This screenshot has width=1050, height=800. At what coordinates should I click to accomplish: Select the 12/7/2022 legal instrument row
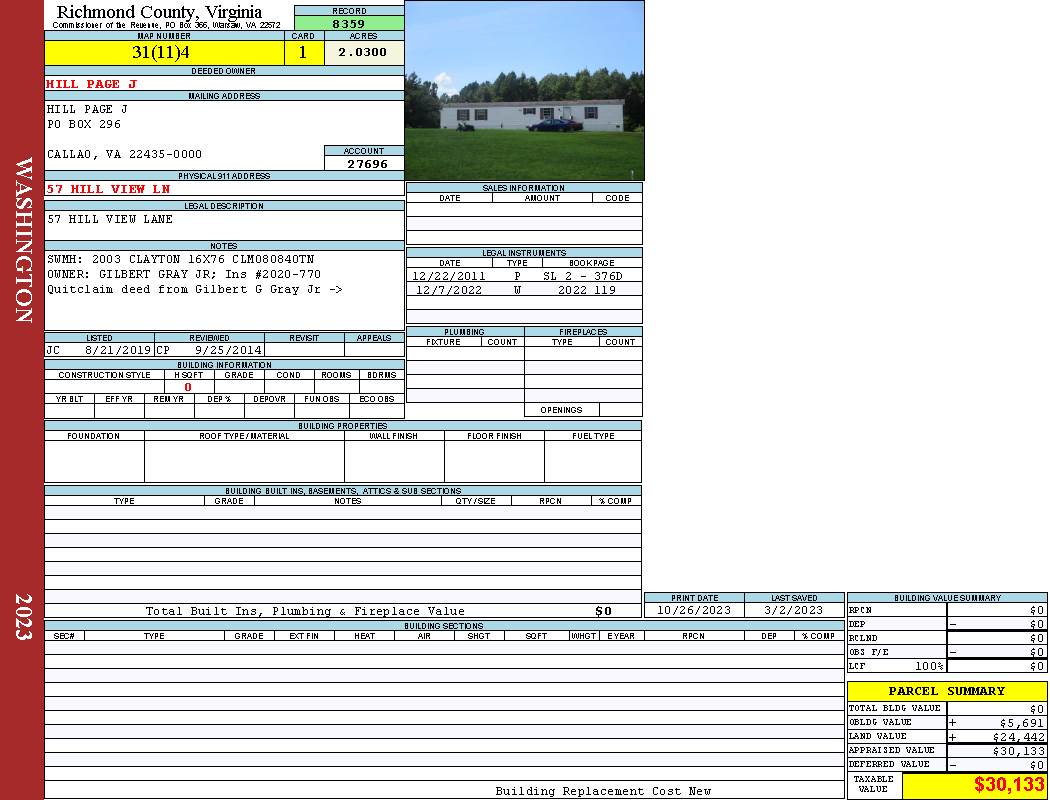pos(524,290)
